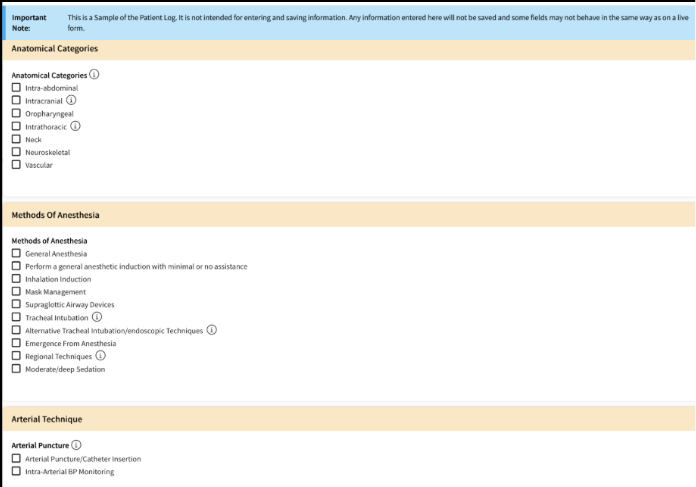Screen dimensions: 696x487
Task: Tick the Neuroskeletal checkbox
Action: pyautogui.click(x=16, y=152)
